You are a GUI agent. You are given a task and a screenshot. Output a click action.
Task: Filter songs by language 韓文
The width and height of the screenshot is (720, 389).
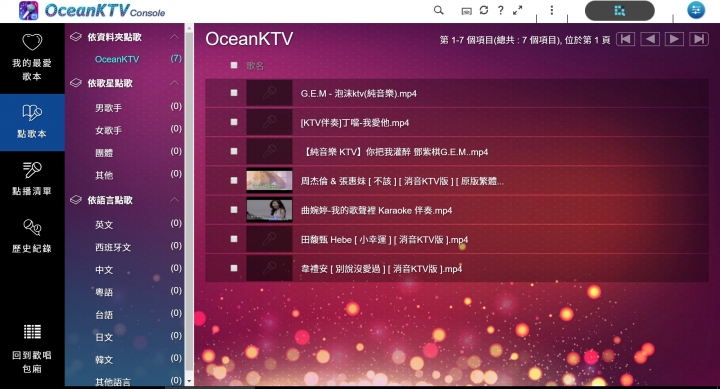(104, 360)
